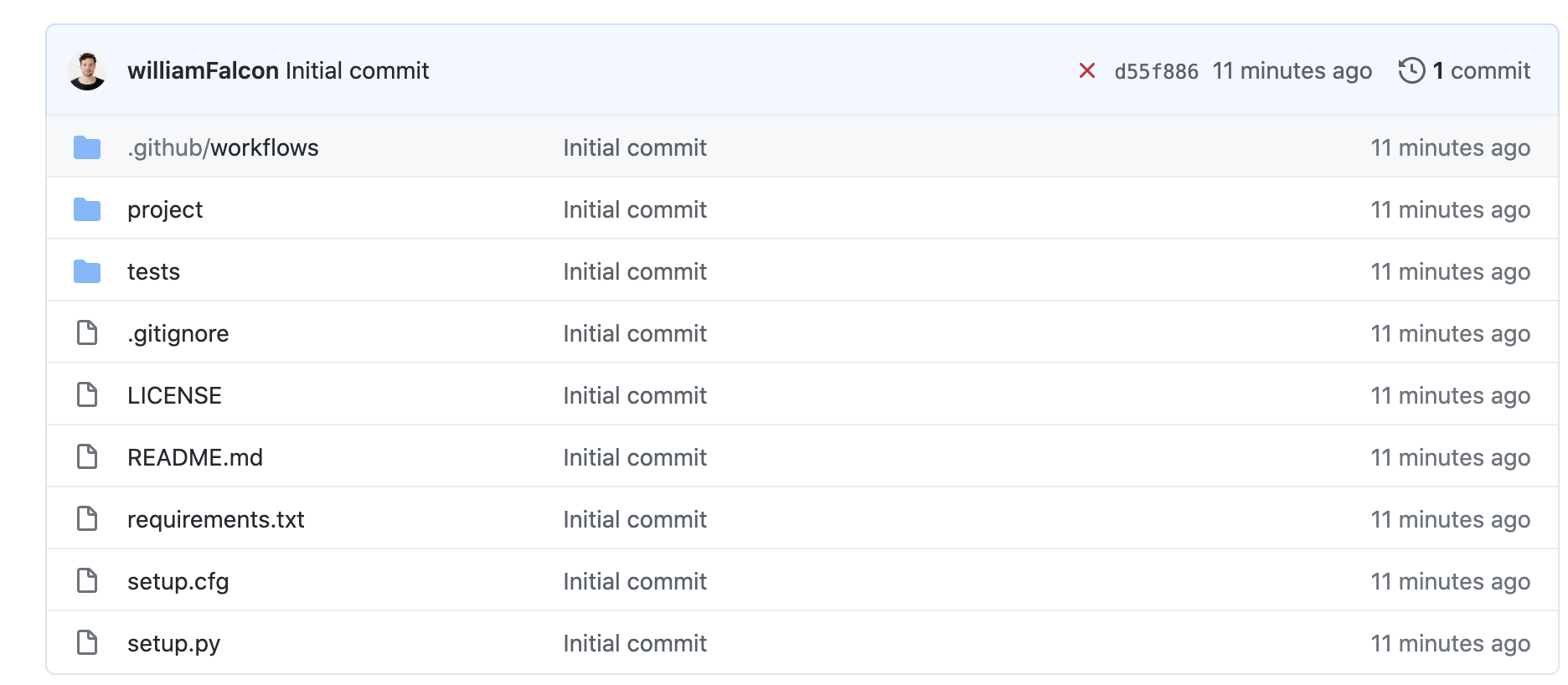Click 11 minutes ago in LICENSE row
Image resolution: width=1568 pixels, height=685 pixels.
tap(1451, 396)
